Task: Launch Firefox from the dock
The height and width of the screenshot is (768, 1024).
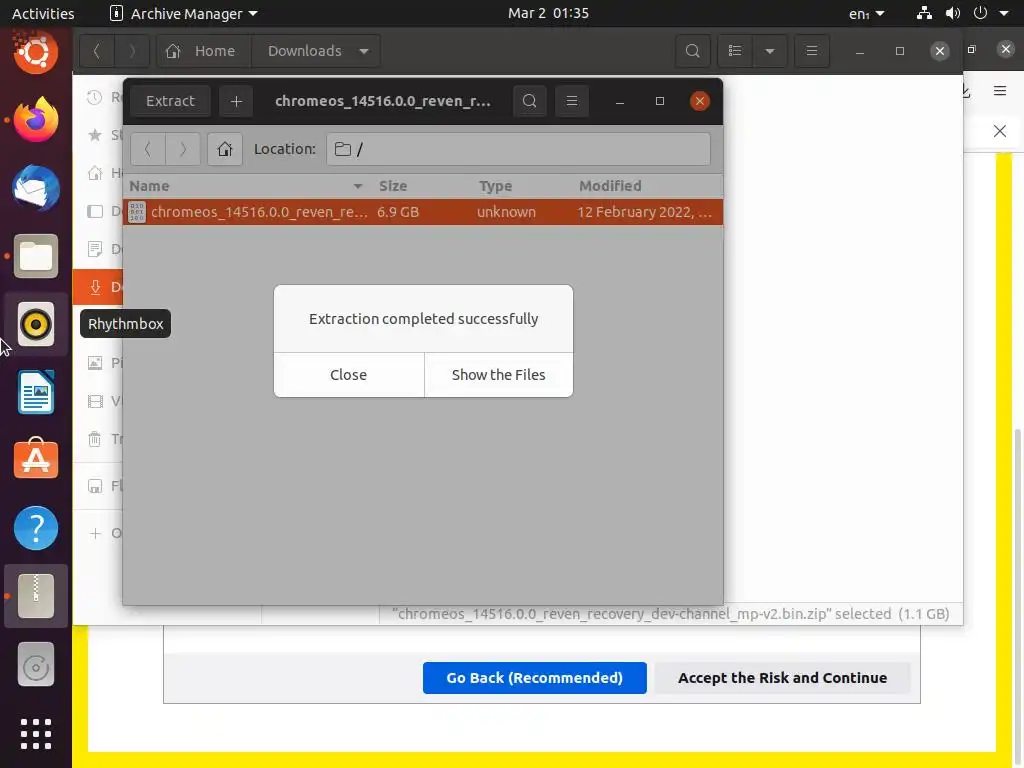Action: pyautogui.click(x=36, y=120)
